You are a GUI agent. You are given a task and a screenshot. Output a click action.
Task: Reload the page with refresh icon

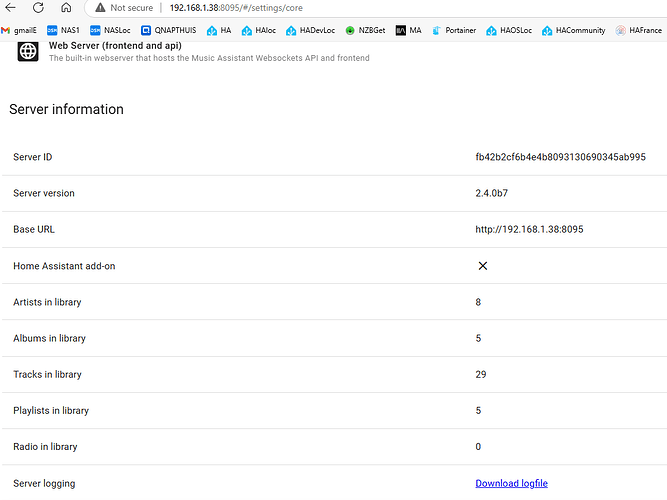[x=39, y=8]
